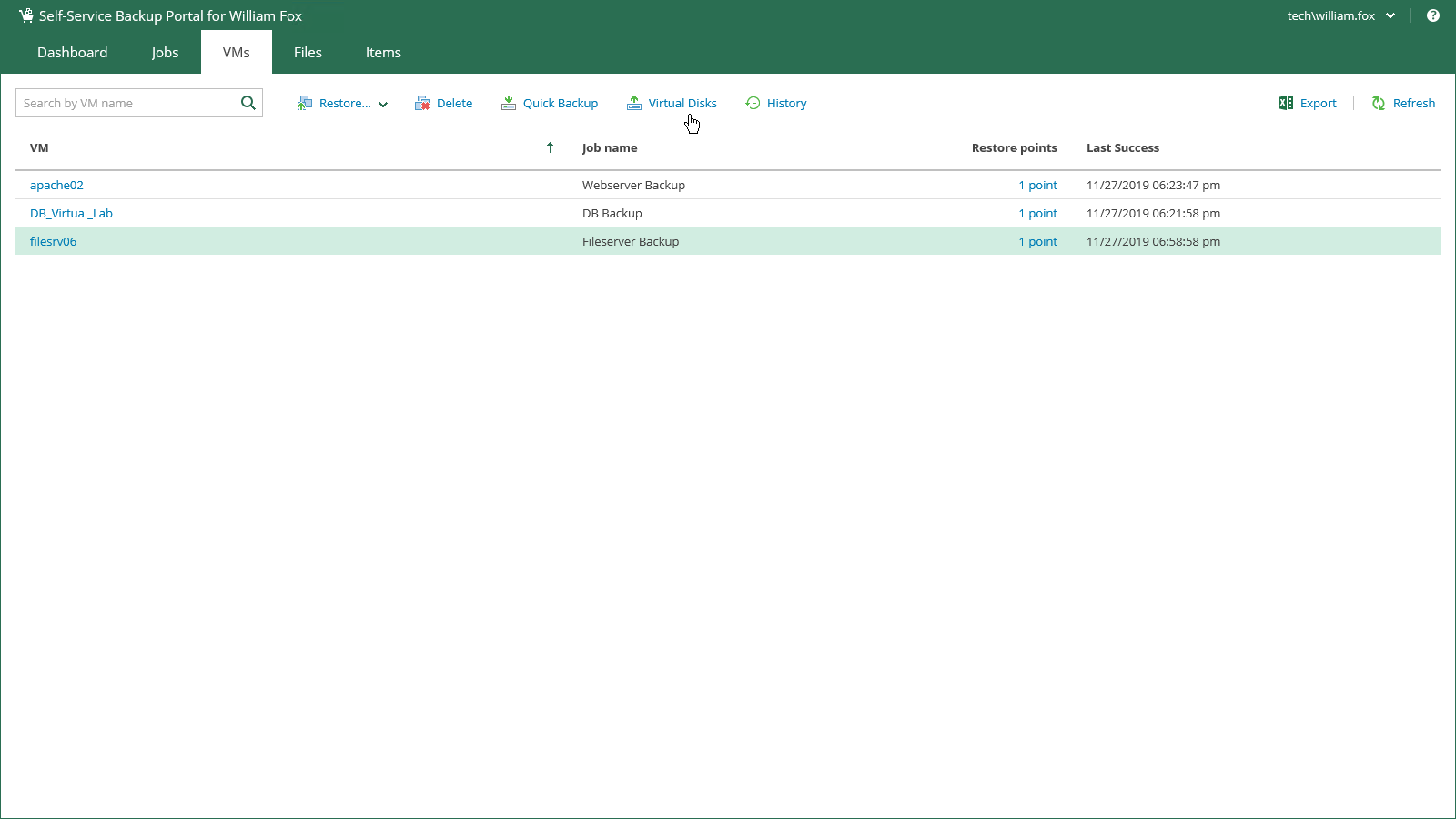Click the Export Excel icon

point(1286,103)
